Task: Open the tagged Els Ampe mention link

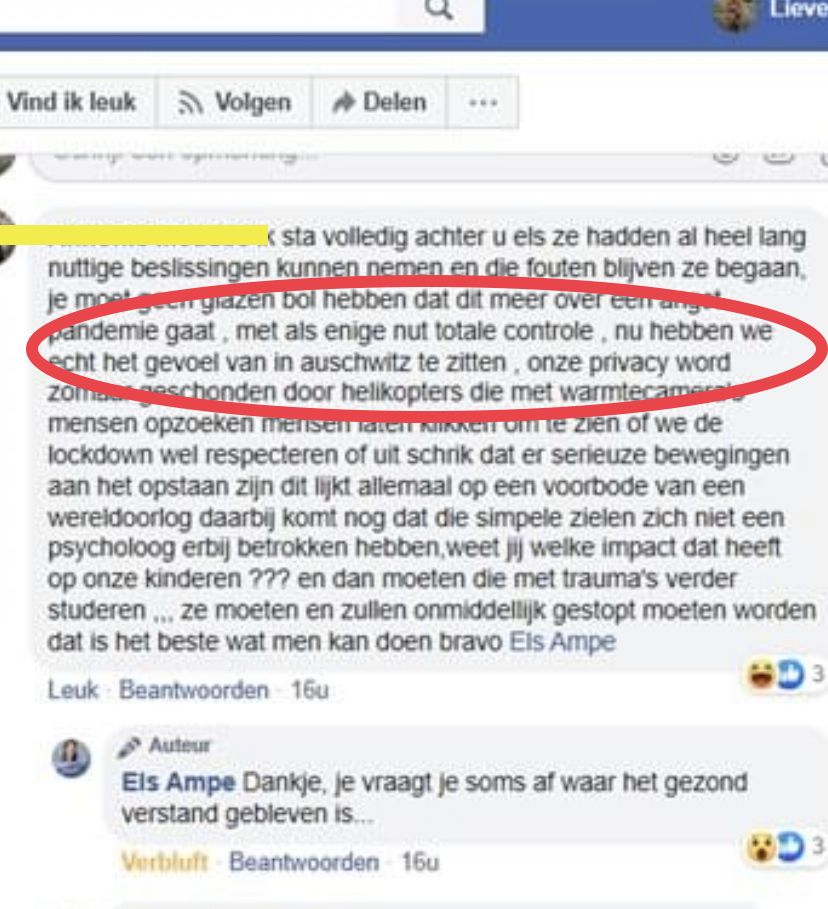Action: tap(562, 642)
